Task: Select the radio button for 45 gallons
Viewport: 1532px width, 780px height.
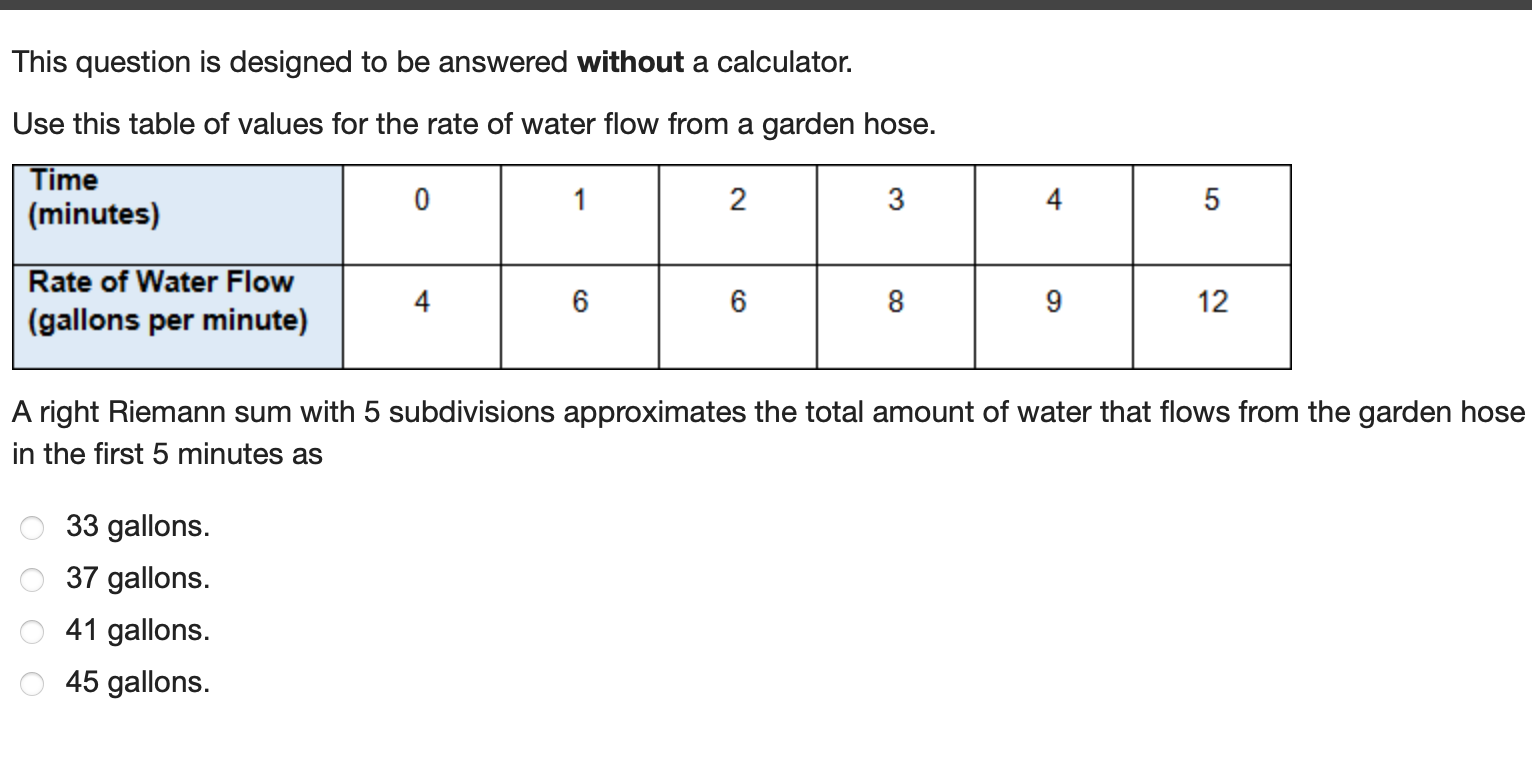Action: pos(31,684)
